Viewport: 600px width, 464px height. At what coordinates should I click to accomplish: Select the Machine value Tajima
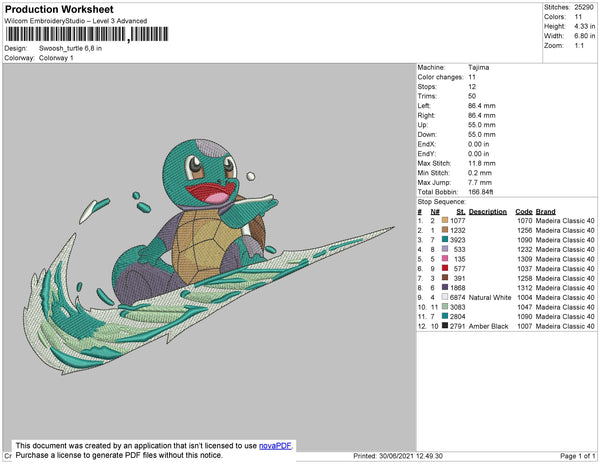(x=478, y=67)
